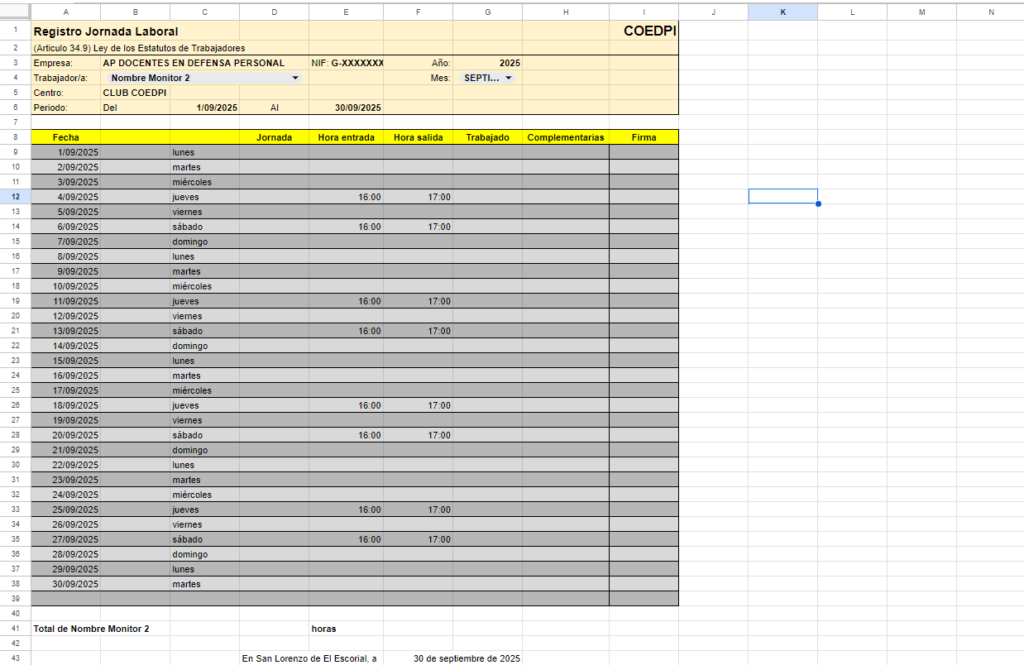This screenshot has height=665, width=1024.
Task: Select the Fecha header cell
Action: [x=66, y=137]
